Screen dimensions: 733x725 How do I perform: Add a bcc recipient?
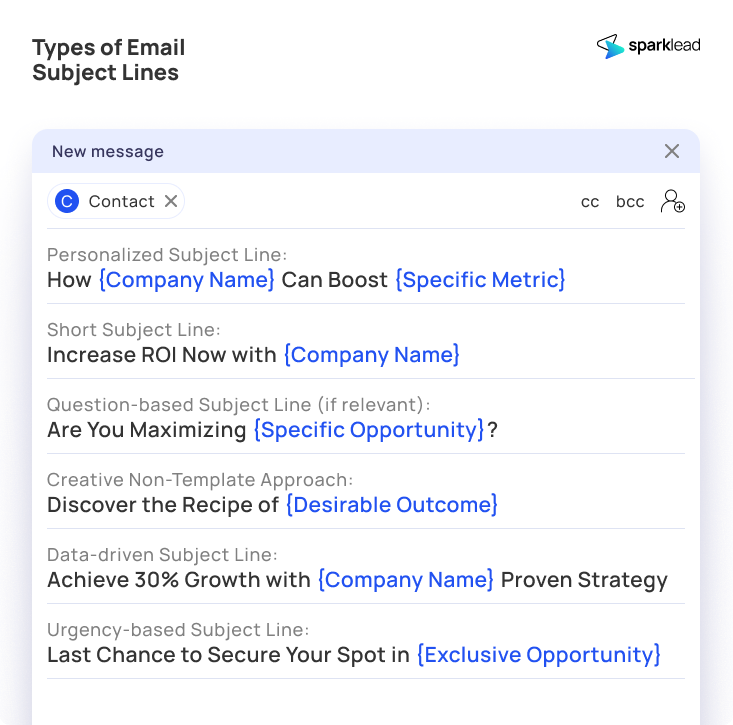[630, 201]
